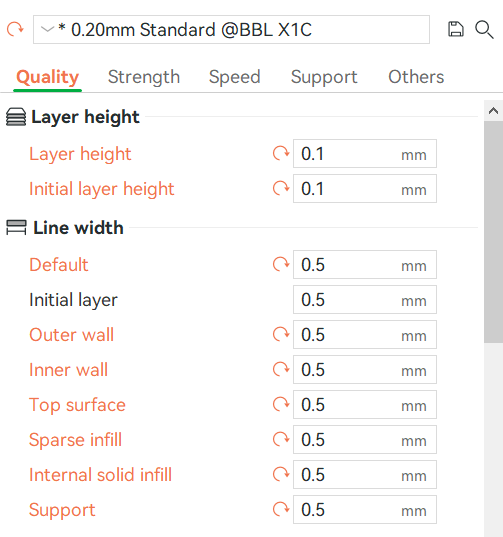Open the process preset dropdown arrow
This screenshot has width=503, height=537.
point(47,29)
